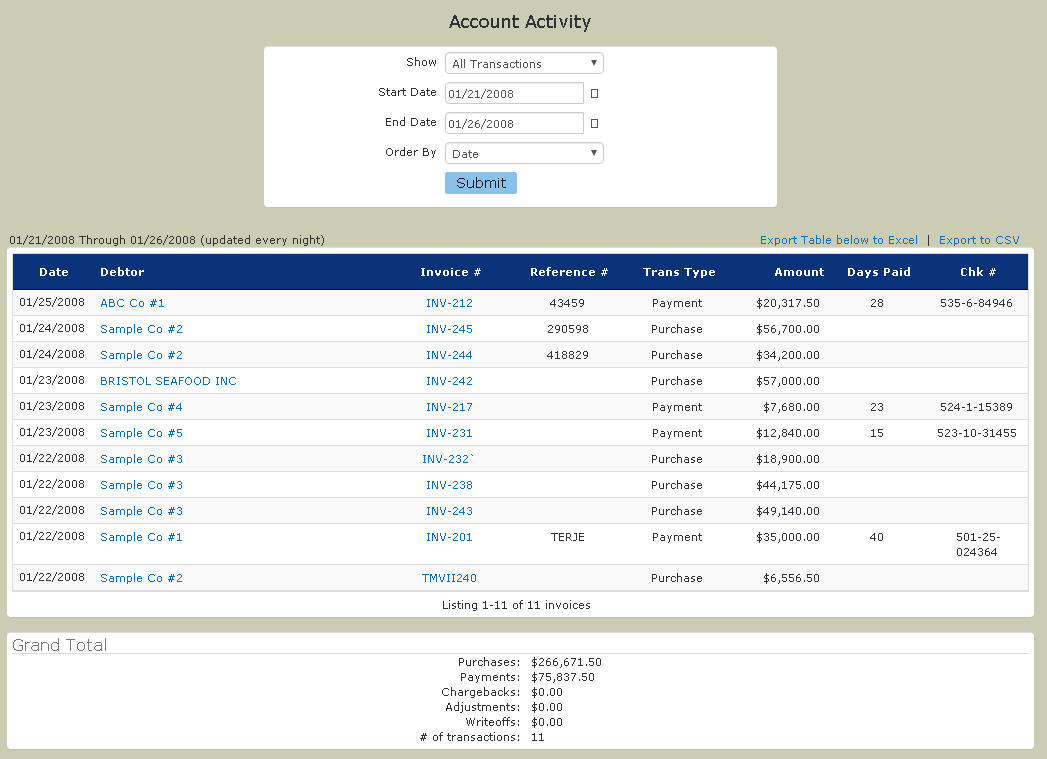
Task: Click the Date column header
Action: pyautogui.click(x=54, y=272)
